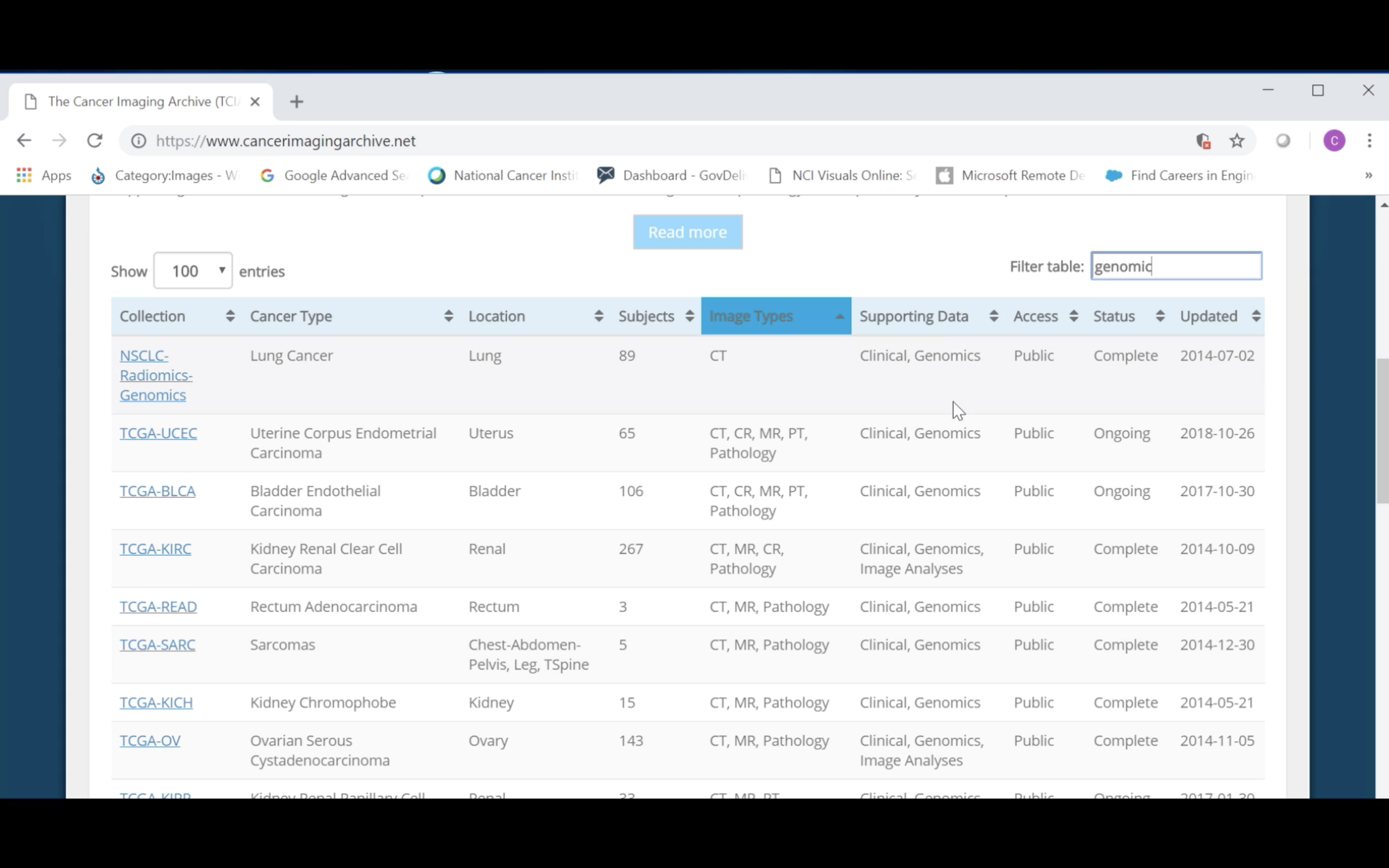Viewport: 1389px width, 868px height.
Task: Sort by the Supporting Data column
Action: pos(928,316)
